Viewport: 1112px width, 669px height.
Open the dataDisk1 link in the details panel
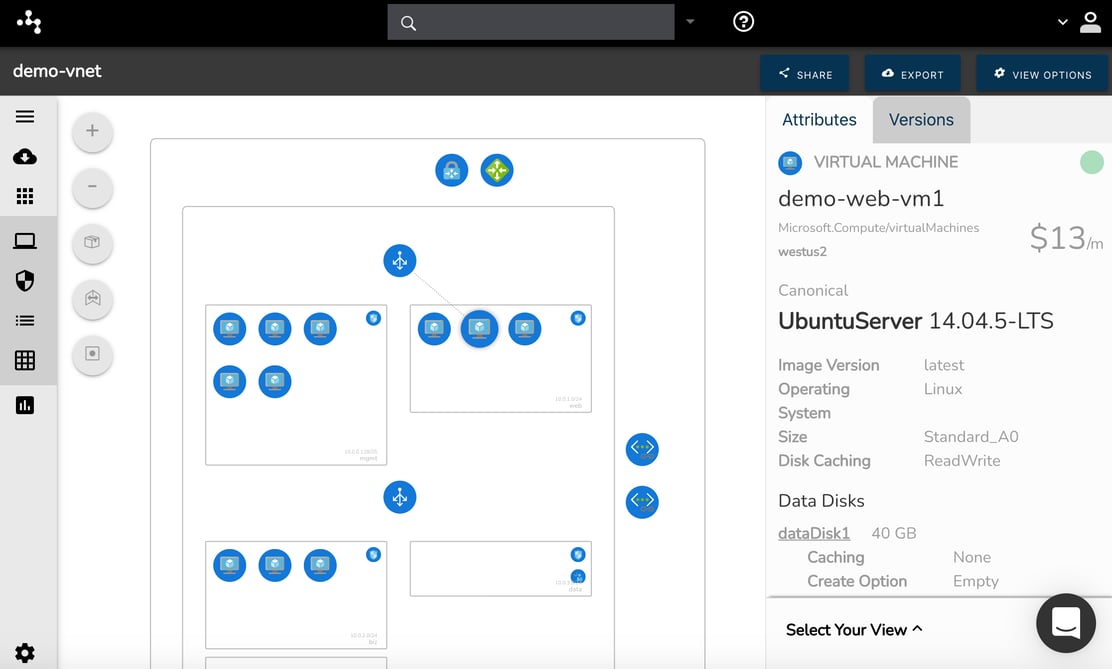[x=813, y=533]
